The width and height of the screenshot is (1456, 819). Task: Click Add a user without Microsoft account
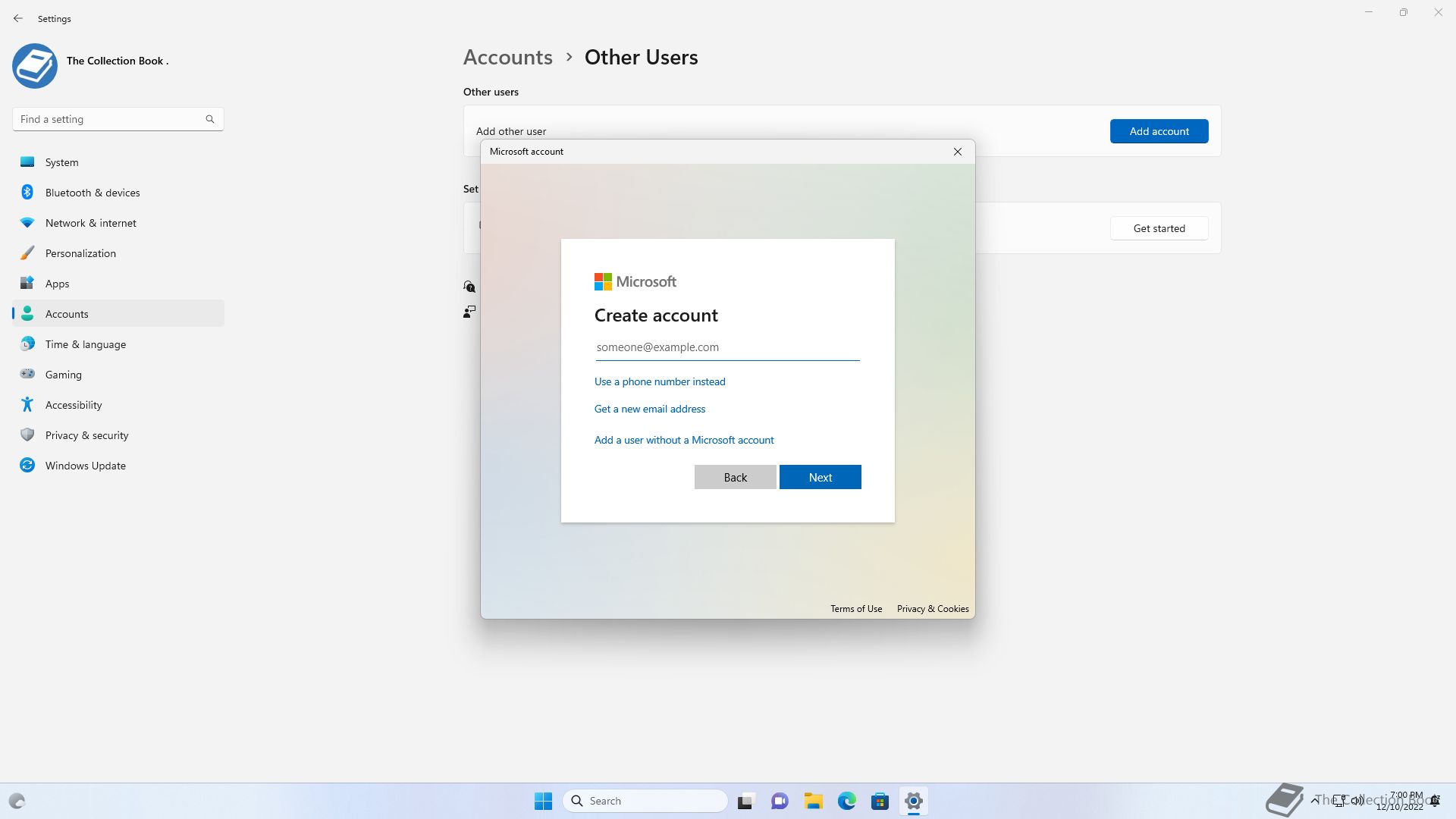pyautogui.click(x=684, y=440)
